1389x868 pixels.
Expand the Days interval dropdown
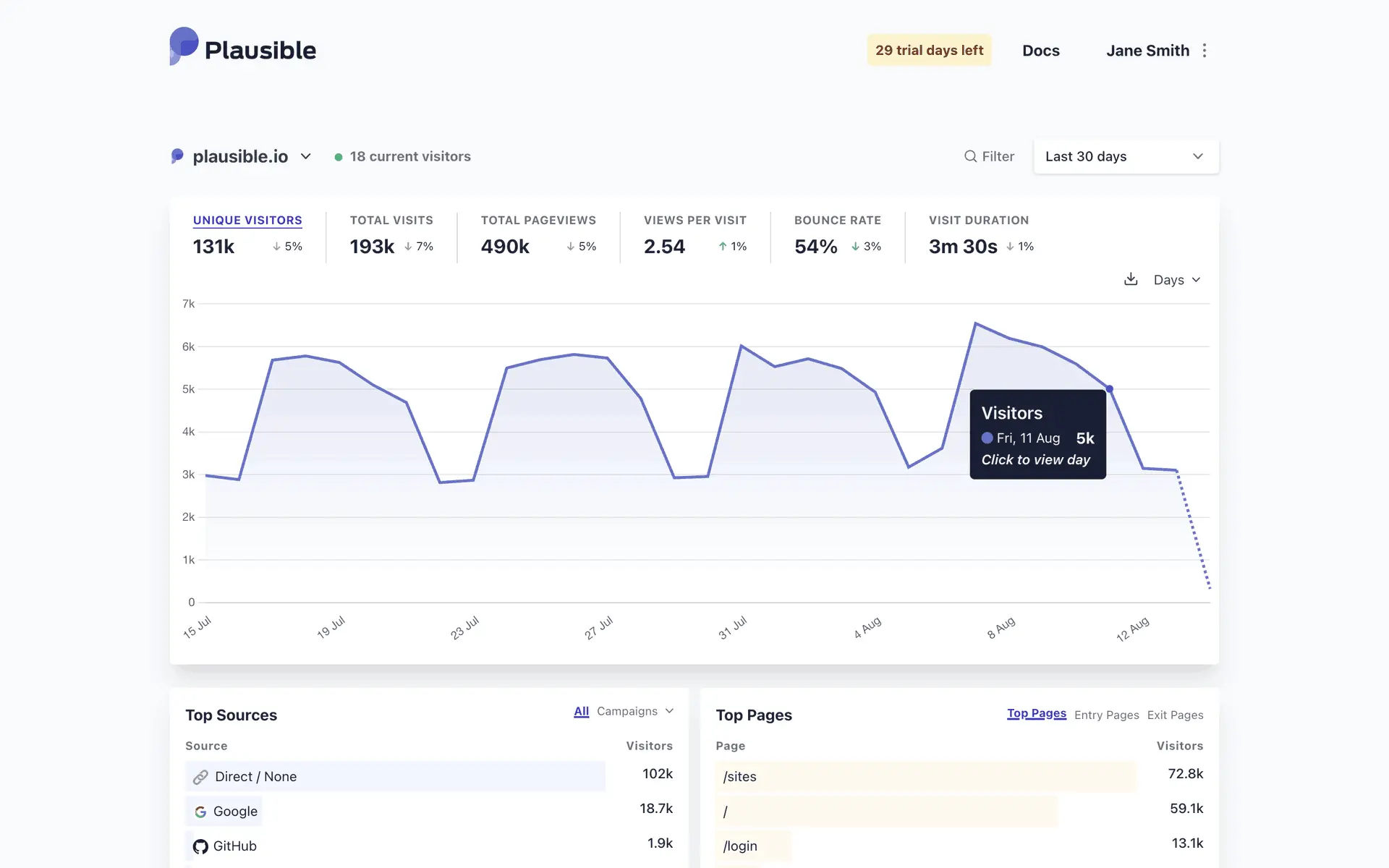tap(1176, 280)
